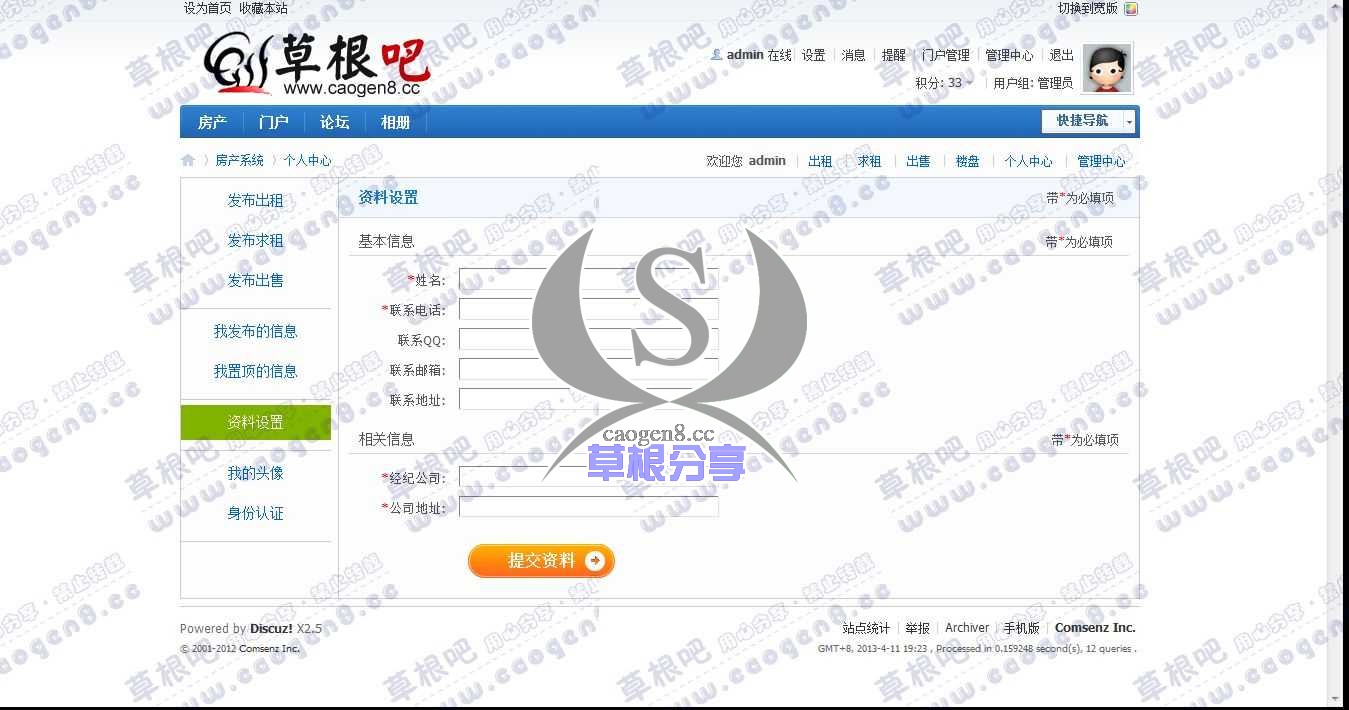Expand the 积分: 33 points dropdown
This screenshot has width=1349, height=710.
[942, 82]
